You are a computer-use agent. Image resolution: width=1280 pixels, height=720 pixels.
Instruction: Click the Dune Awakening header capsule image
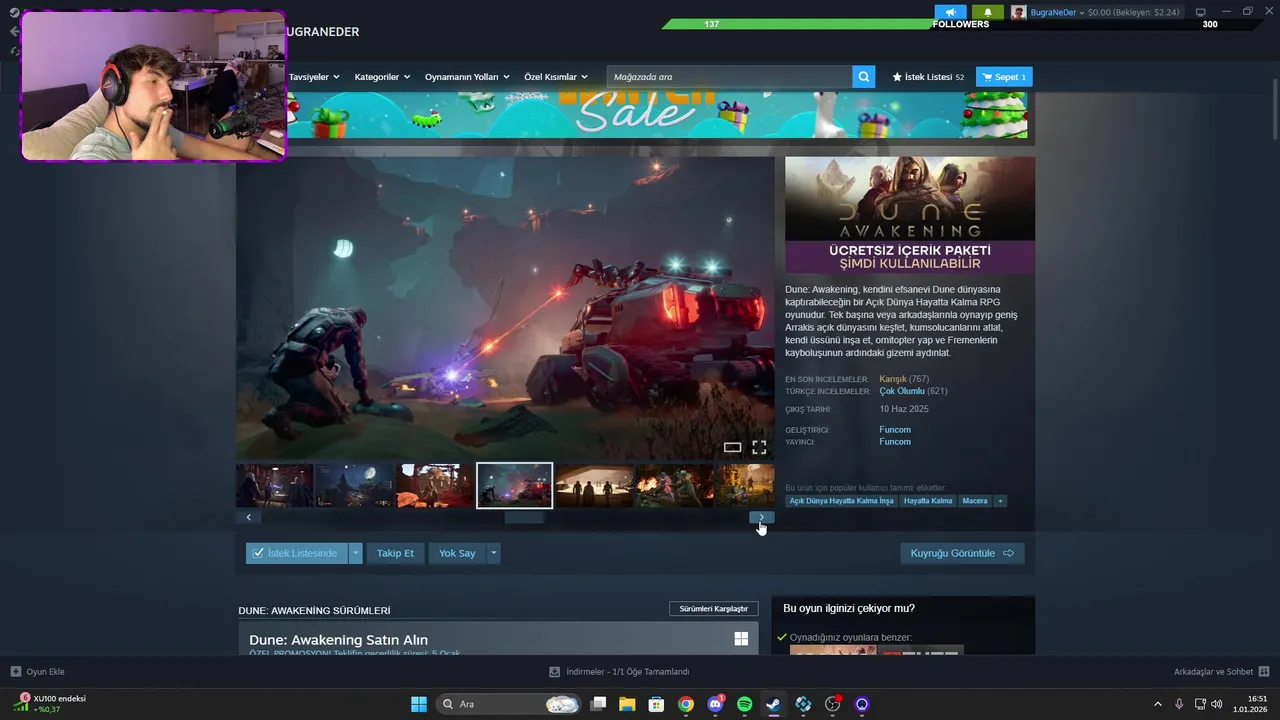tap(910, 215)
